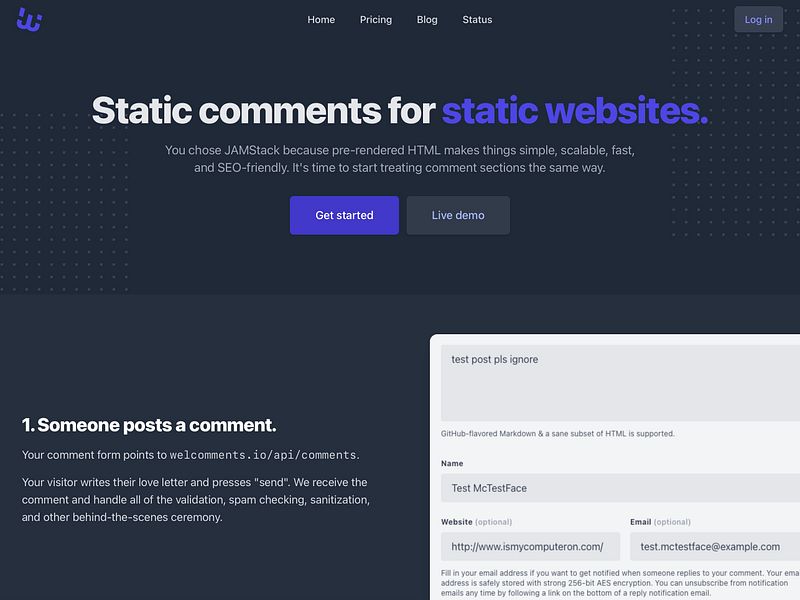The image size is (800, 600).
Task: Open the Live demo button
Action: click(458, 215)
